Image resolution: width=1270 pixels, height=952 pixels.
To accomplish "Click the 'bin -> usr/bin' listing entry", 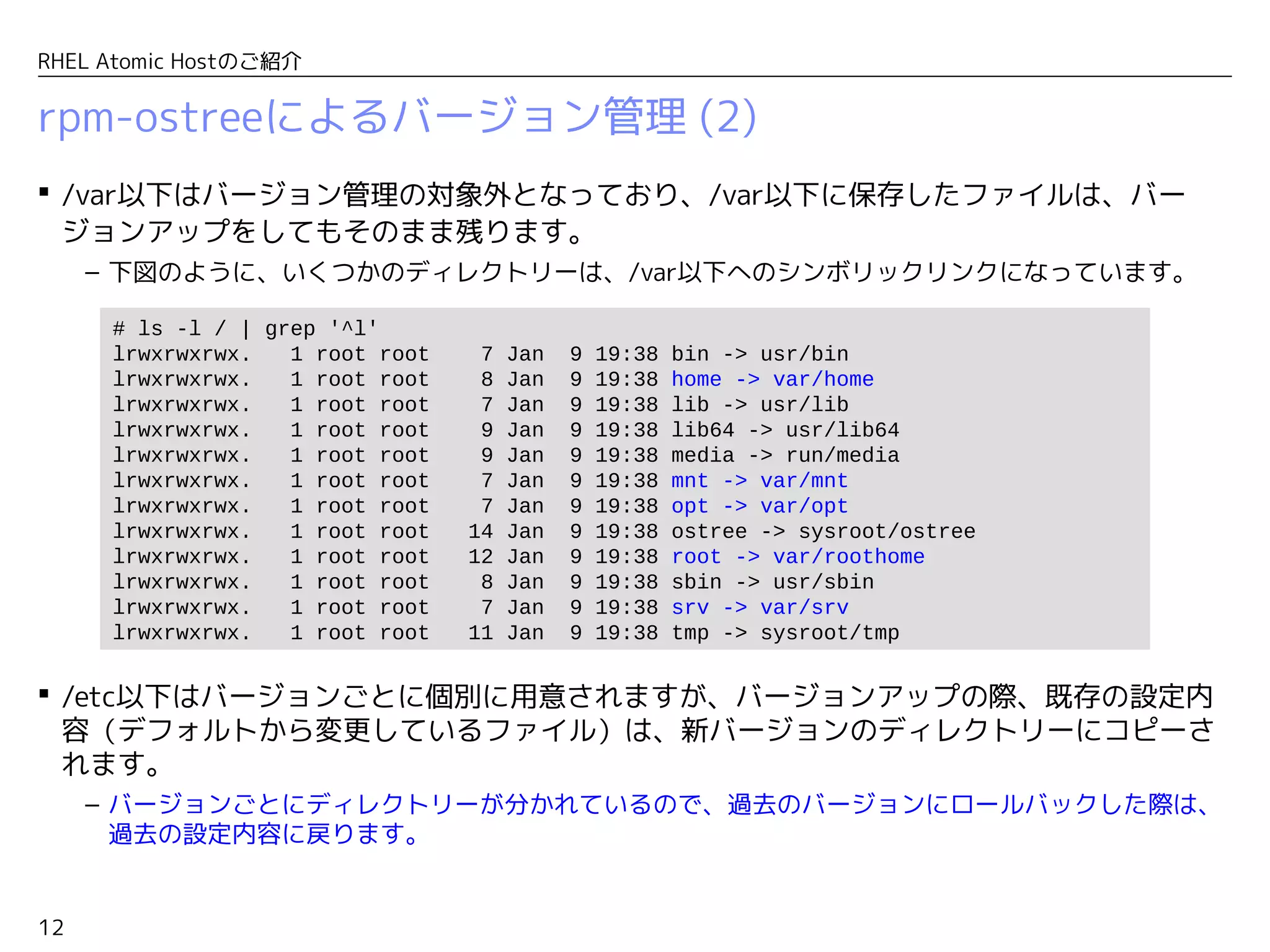I will tap(760, 354).
